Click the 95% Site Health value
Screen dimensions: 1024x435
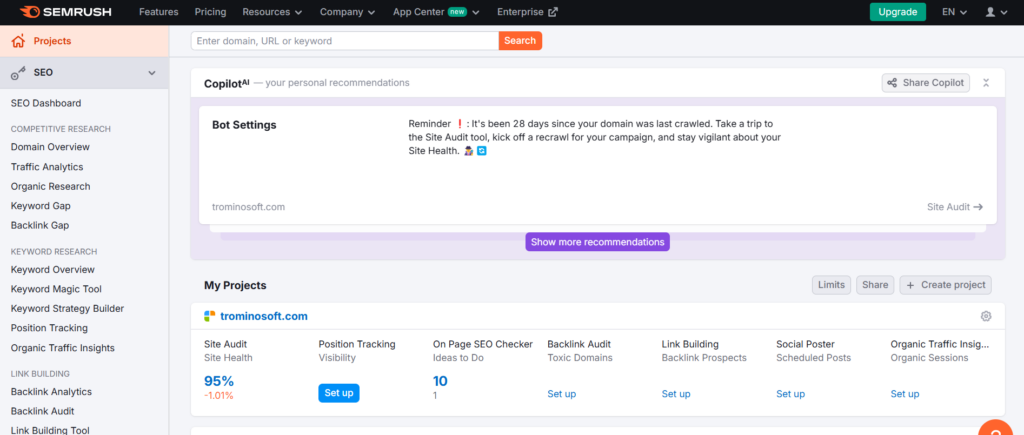(x=219, y=381)
